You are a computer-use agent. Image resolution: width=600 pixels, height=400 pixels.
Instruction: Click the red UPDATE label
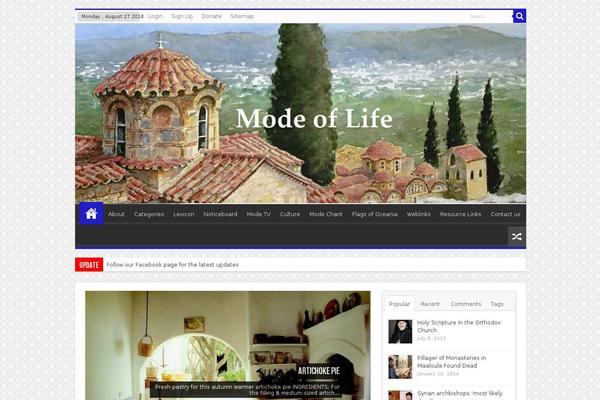click(89, 264)
